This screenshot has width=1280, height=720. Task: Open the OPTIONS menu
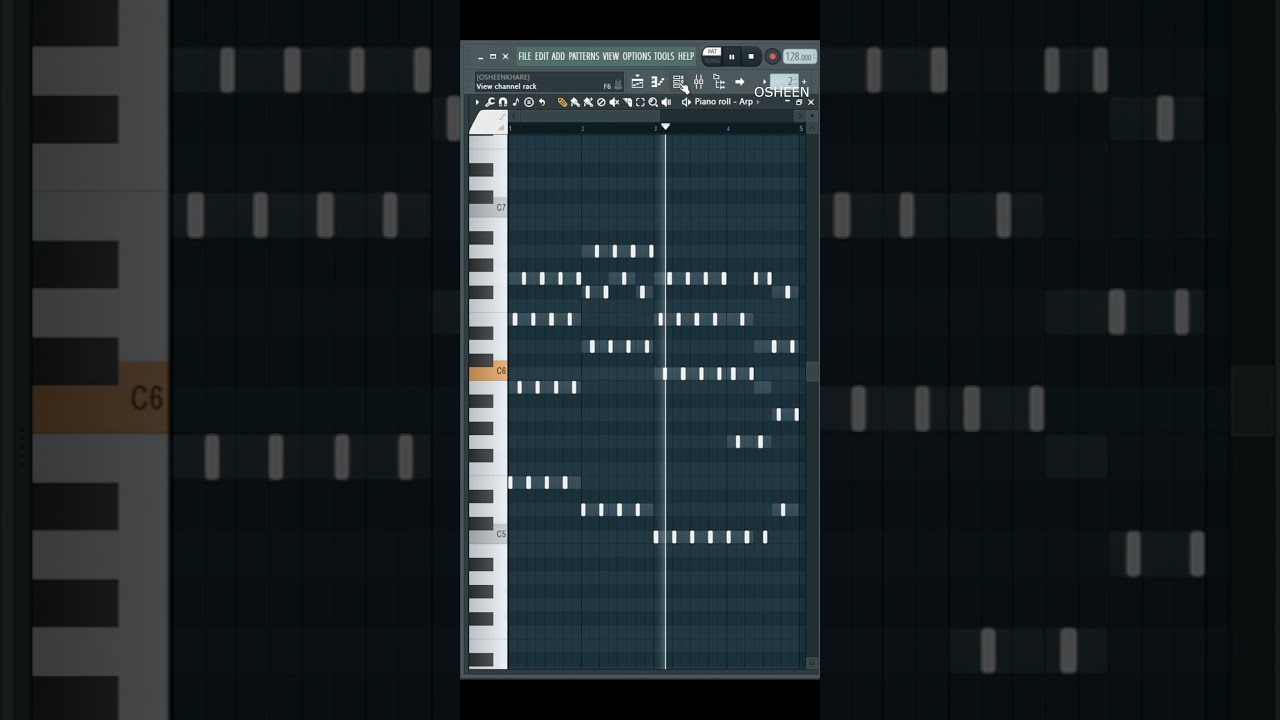[x=637, y=56]
